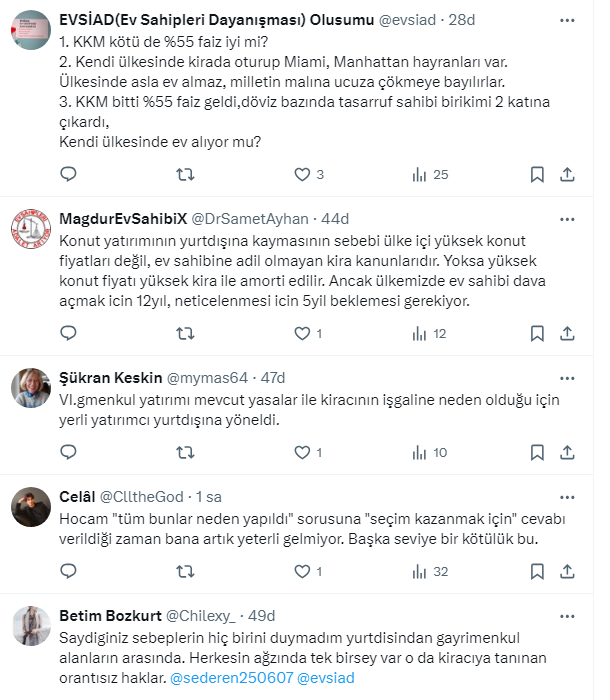Like MagdurEvSahibiX's tweet
Image resolution: width=610 pixels, height=700 pixels.
pyautogui.click(x=302, y=333)
